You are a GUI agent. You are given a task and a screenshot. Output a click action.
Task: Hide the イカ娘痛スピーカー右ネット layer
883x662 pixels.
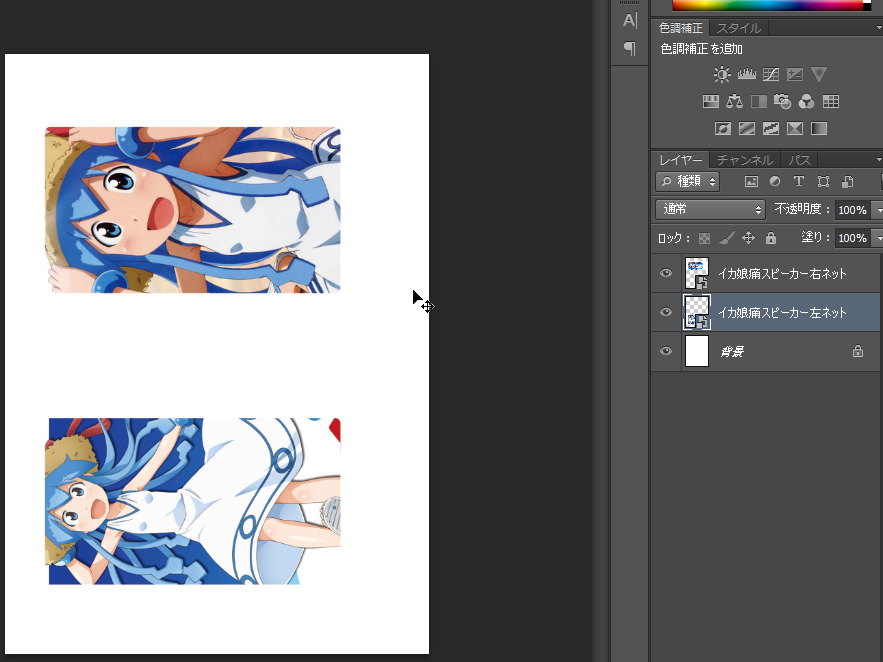pos(666,274)
